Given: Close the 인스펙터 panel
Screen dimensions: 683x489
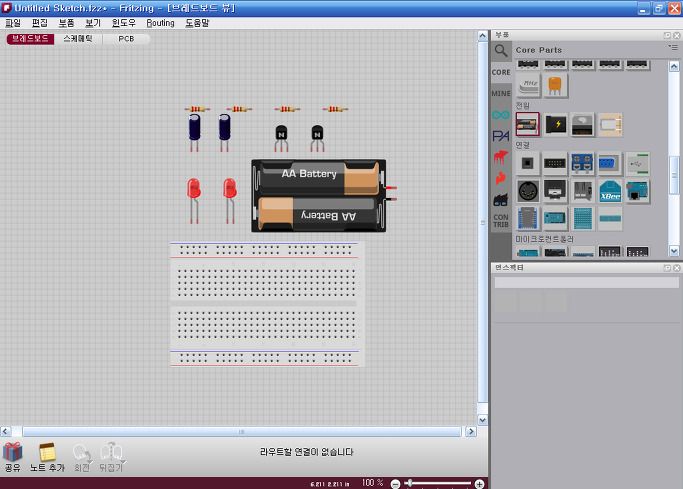Looking at the screenshot, I should (x=676, y=268).
